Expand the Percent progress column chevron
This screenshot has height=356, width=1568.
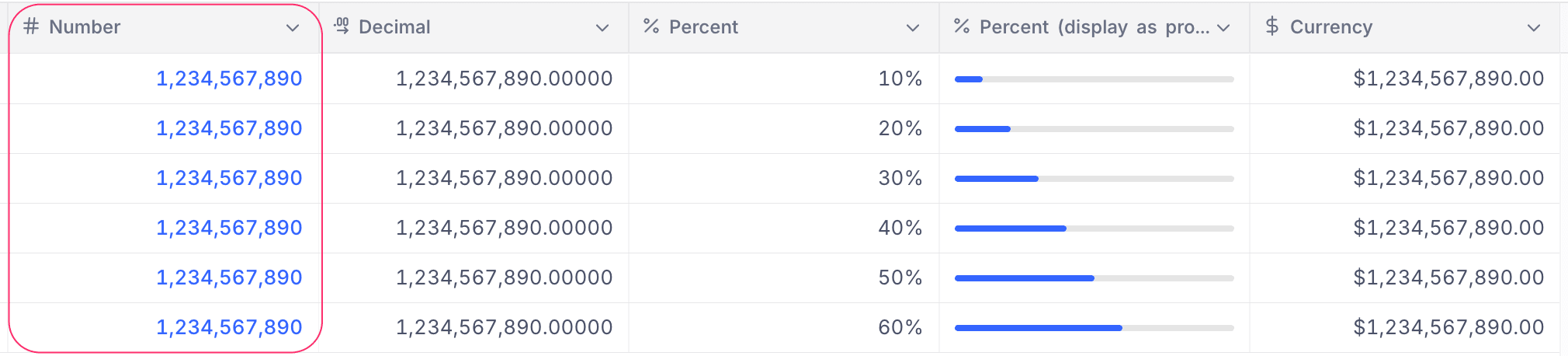1224,28
